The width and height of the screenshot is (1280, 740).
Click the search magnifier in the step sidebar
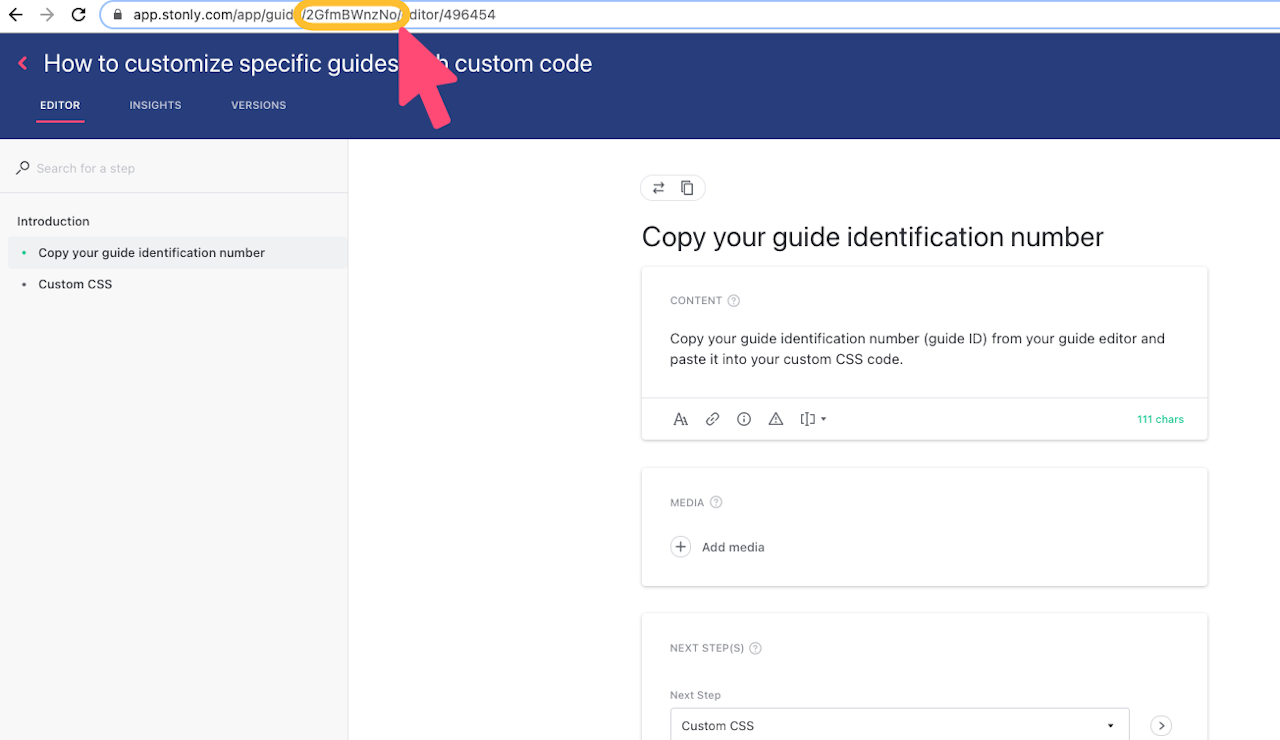point(22,168)
